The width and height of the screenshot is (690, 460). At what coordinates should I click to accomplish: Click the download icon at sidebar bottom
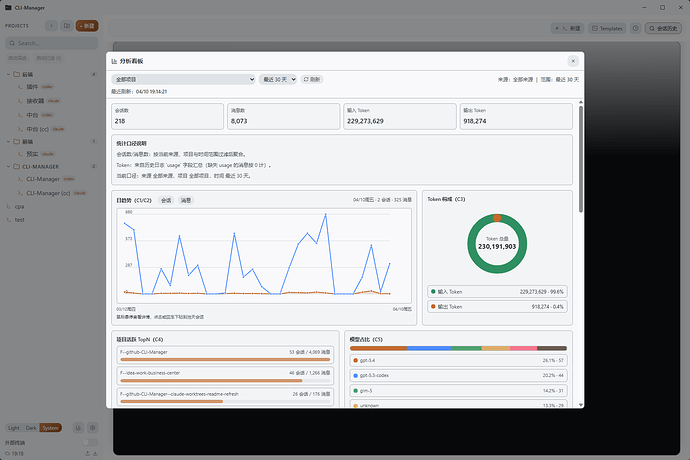pyautogui.click(x=95, y=453)
